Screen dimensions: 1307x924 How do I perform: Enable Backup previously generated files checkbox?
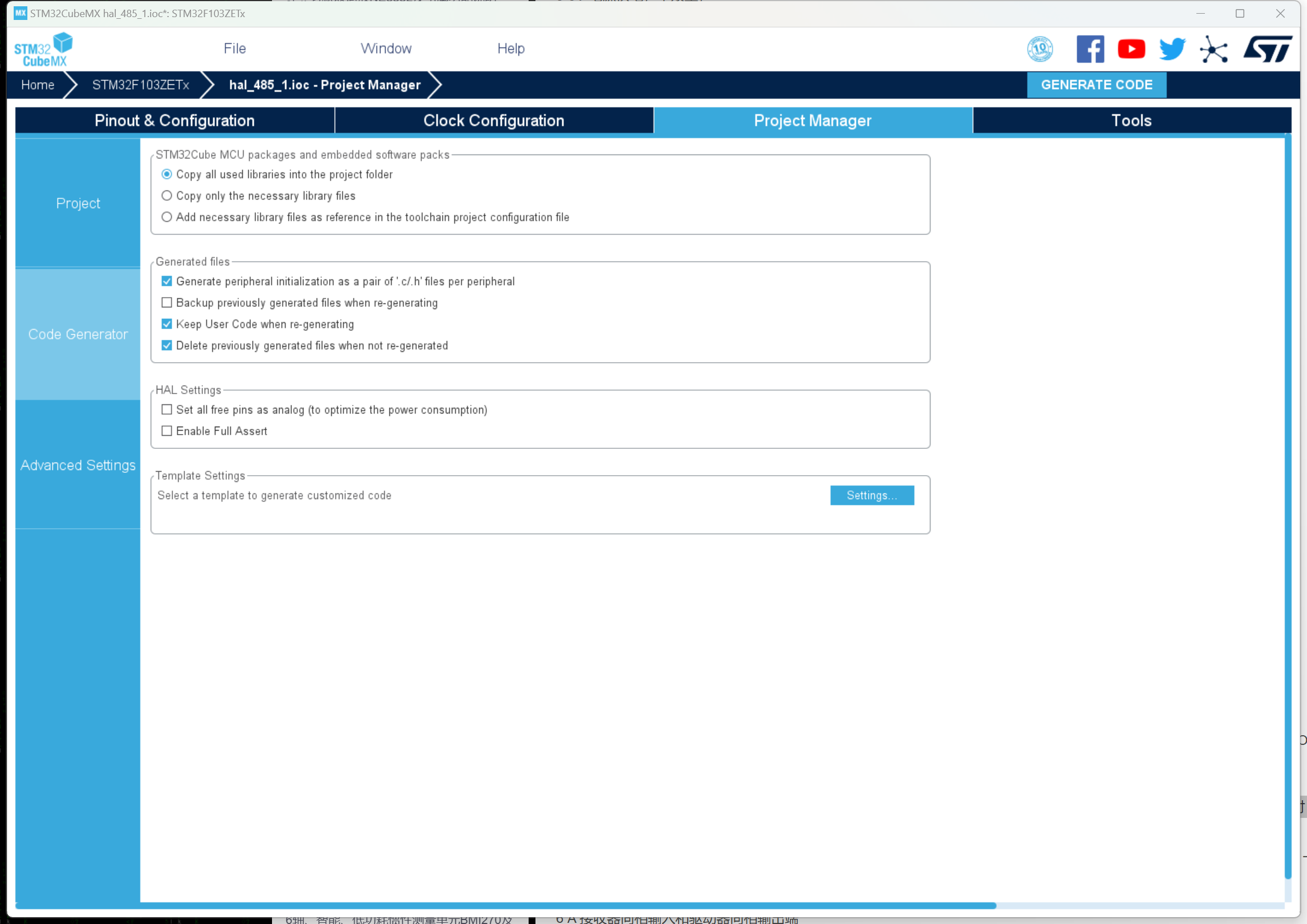point(167,303)
